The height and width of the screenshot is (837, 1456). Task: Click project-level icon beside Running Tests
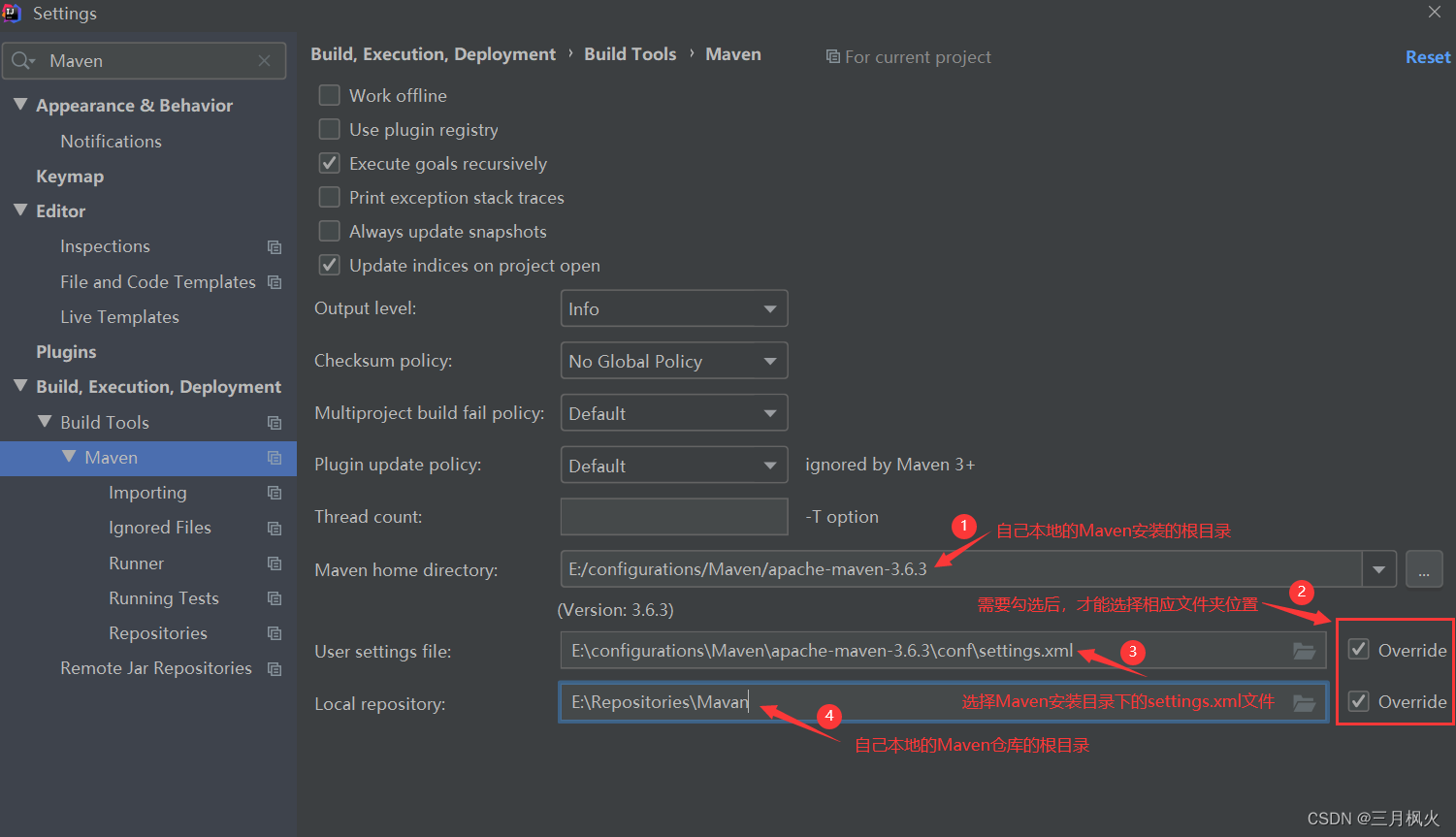tap(275, 598)
